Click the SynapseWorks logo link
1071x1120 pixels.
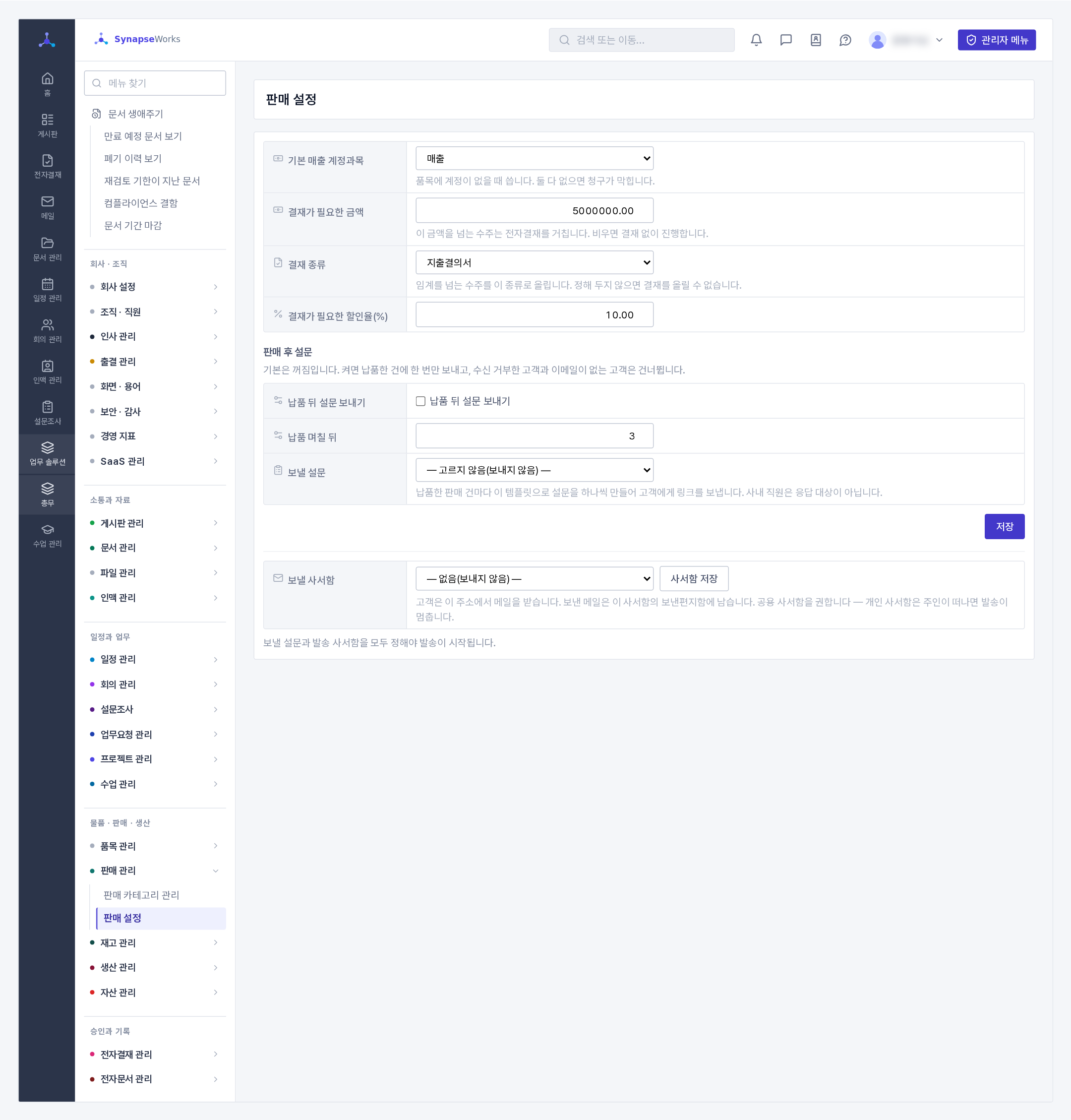tap(137, 39)
